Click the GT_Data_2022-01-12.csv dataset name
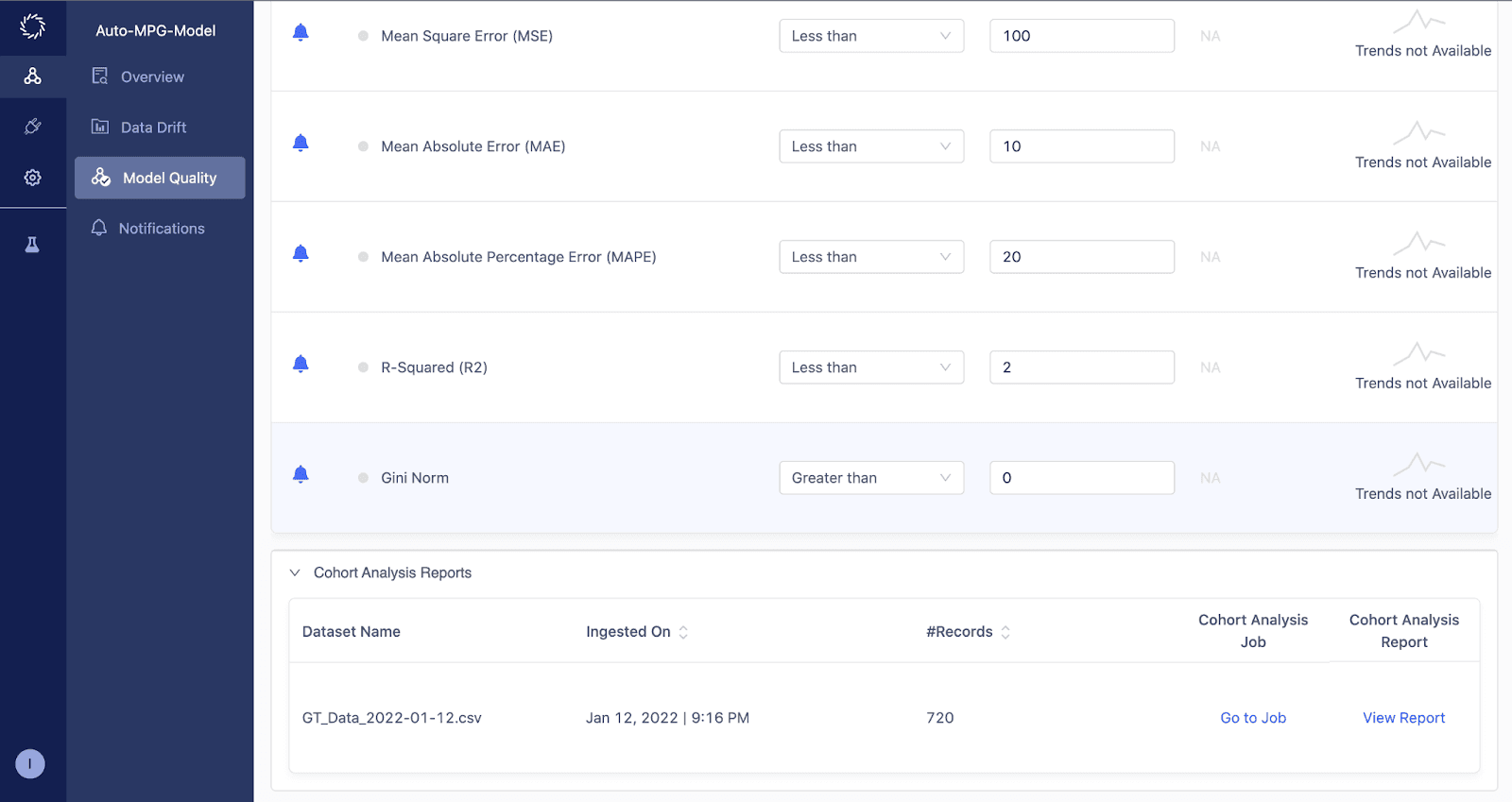1512x802 pixels. [x=392, y=718]
